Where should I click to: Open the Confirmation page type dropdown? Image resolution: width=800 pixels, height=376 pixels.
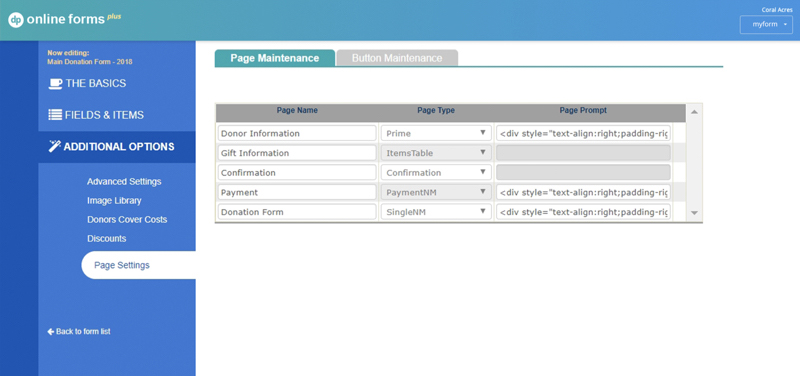(x=436, y=172)
